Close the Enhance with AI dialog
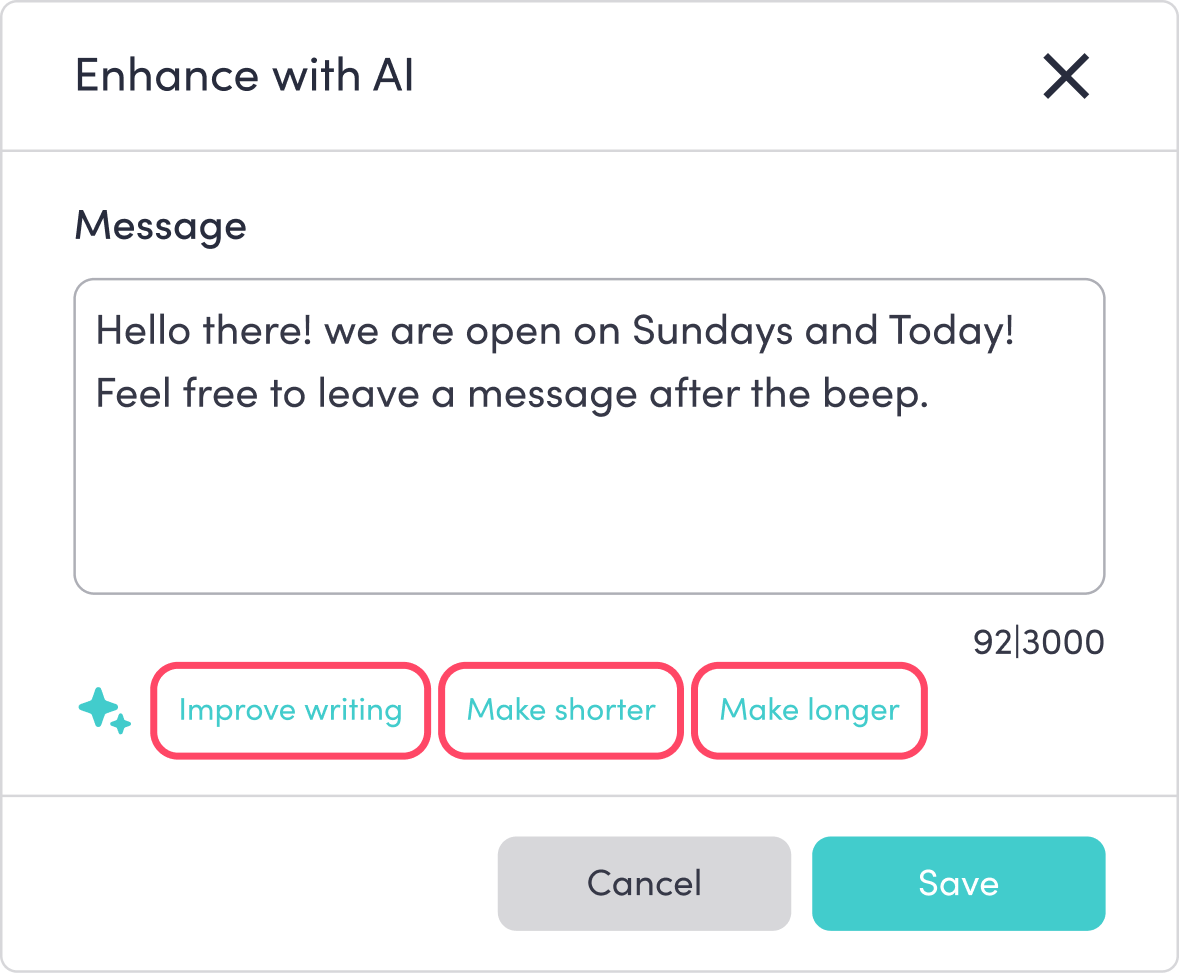 1065,76
